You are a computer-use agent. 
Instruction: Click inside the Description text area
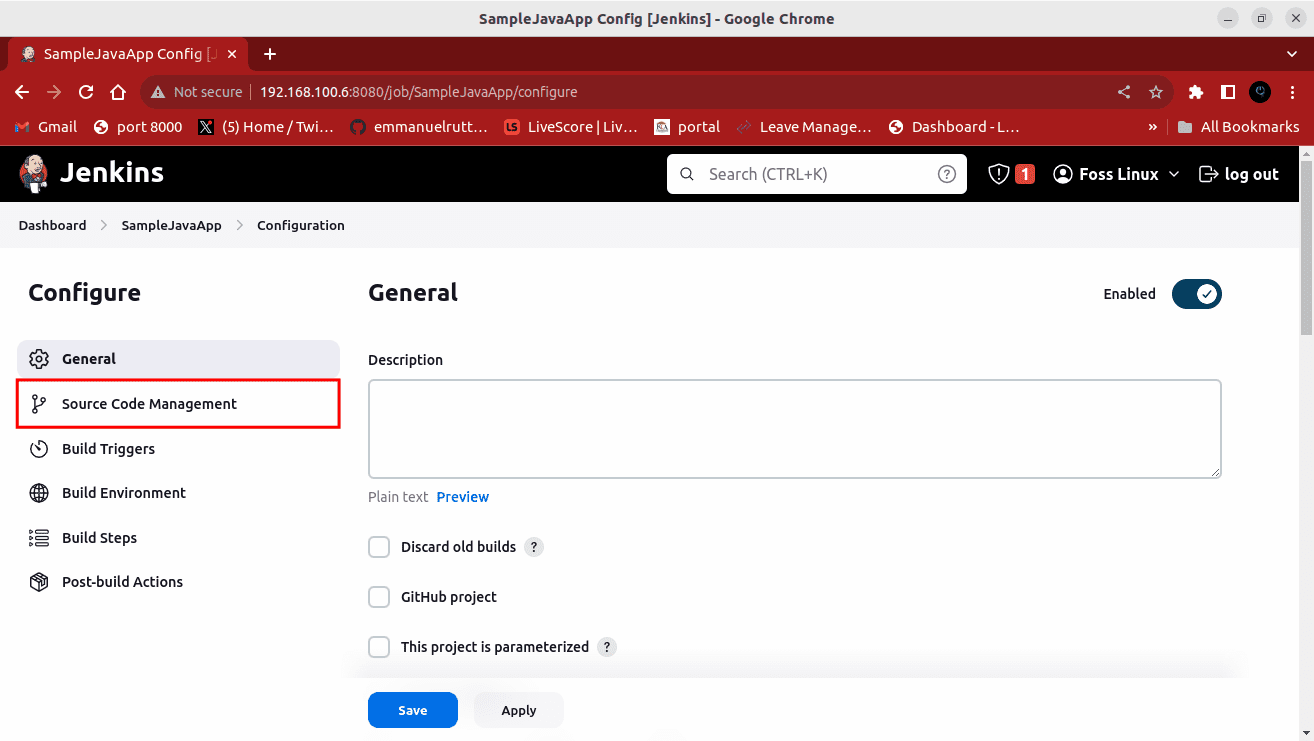pyautogui.click(x=794, y=428)
